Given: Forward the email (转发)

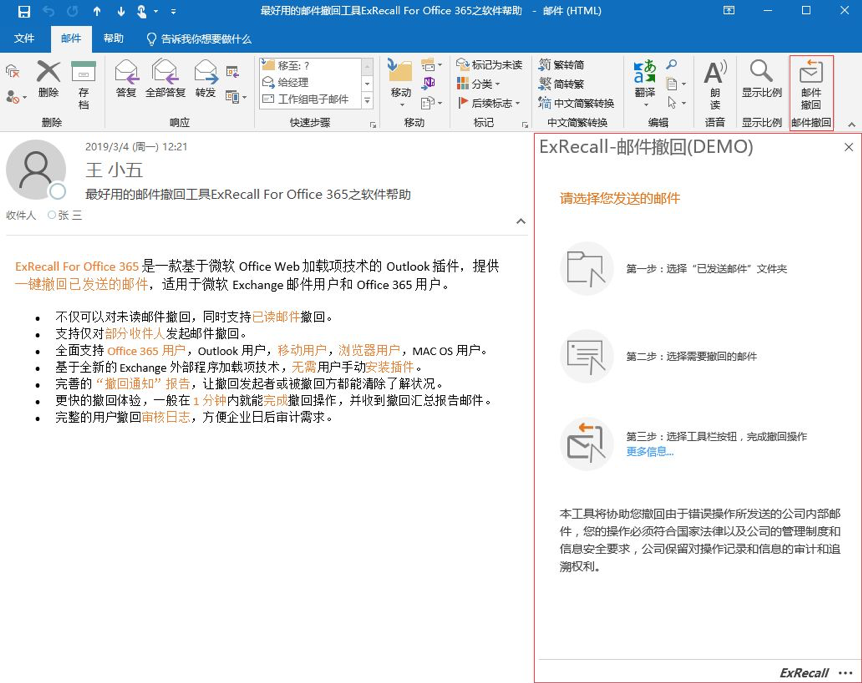Looking at the screenshot, I should (x=206, y=79).
